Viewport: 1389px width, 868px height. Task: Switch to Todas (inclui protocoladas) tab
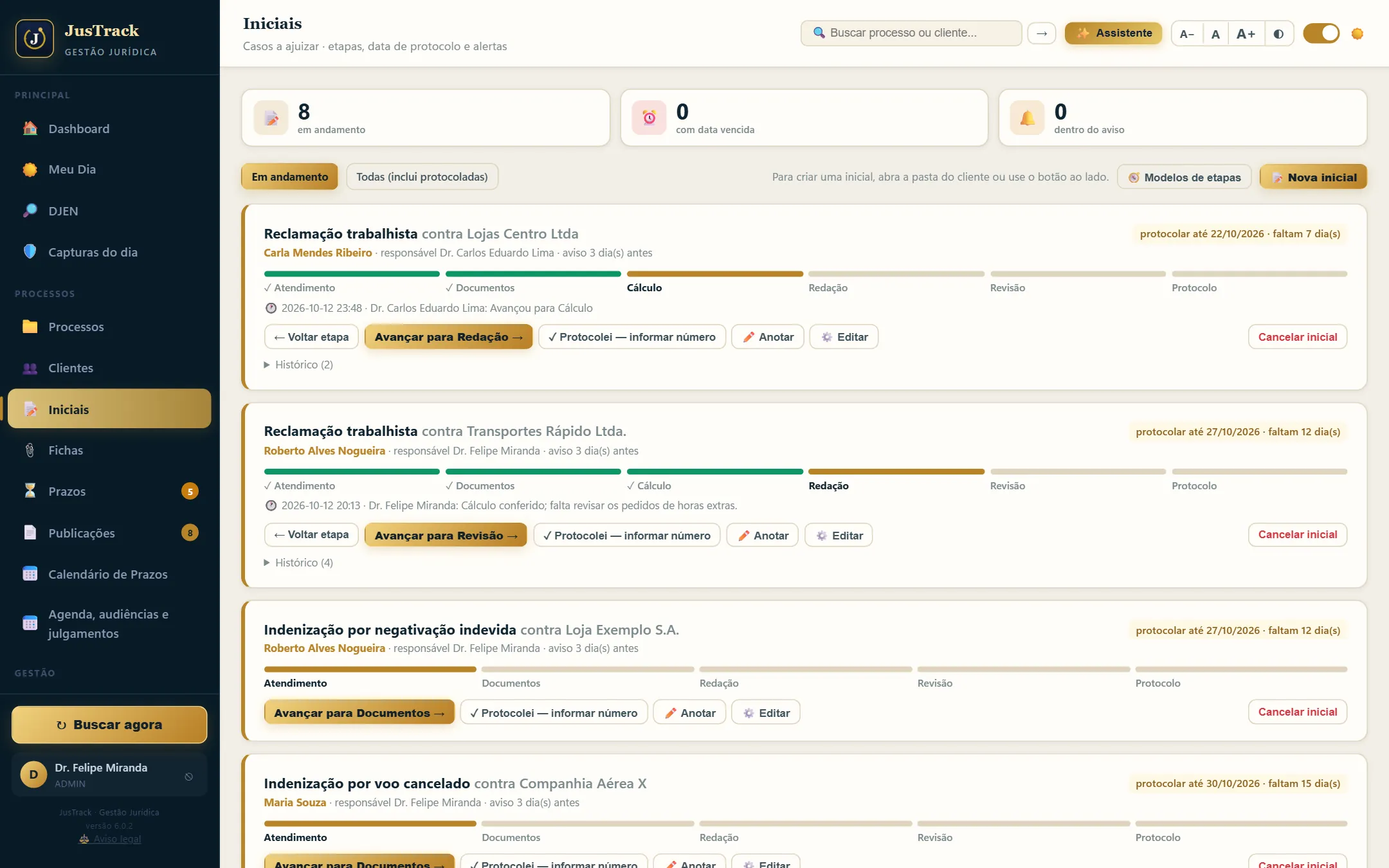point(422,177)
